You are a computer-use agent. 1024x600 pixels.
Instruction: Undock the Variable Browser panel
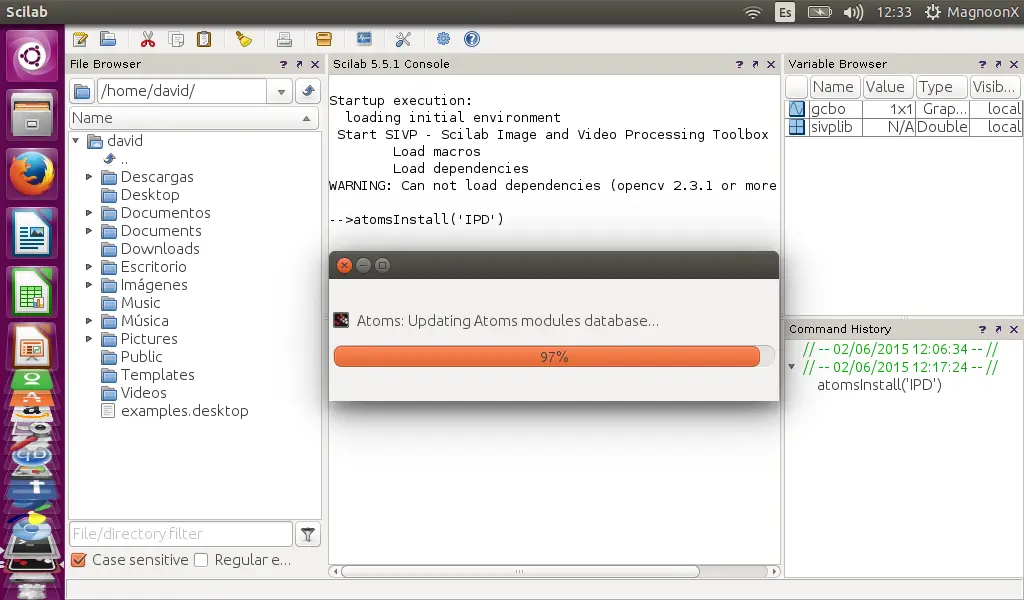(x=998, y=64)
